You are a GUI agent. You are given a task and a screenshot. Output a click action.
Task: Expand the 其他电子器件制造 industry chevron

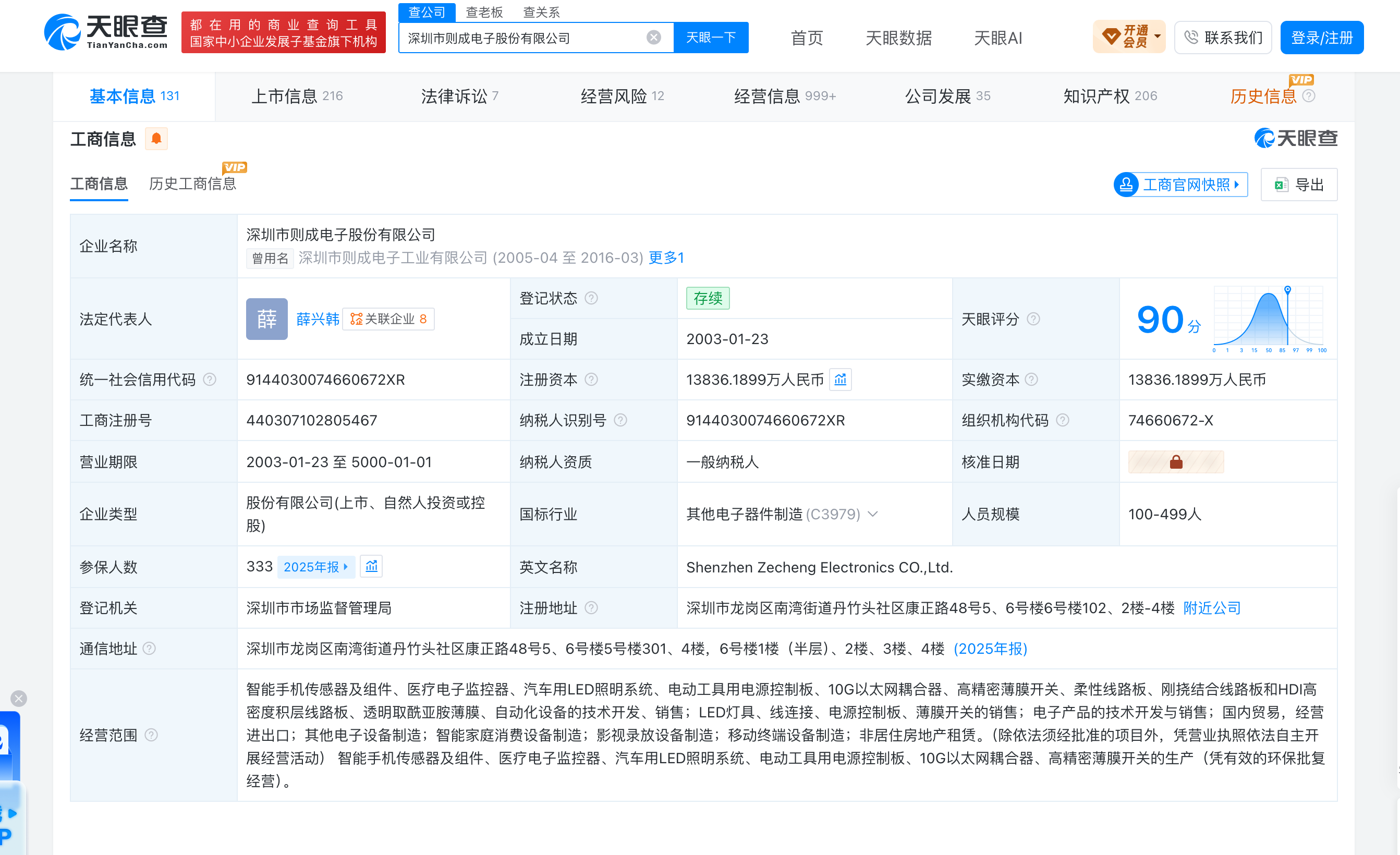pos(873,514)
